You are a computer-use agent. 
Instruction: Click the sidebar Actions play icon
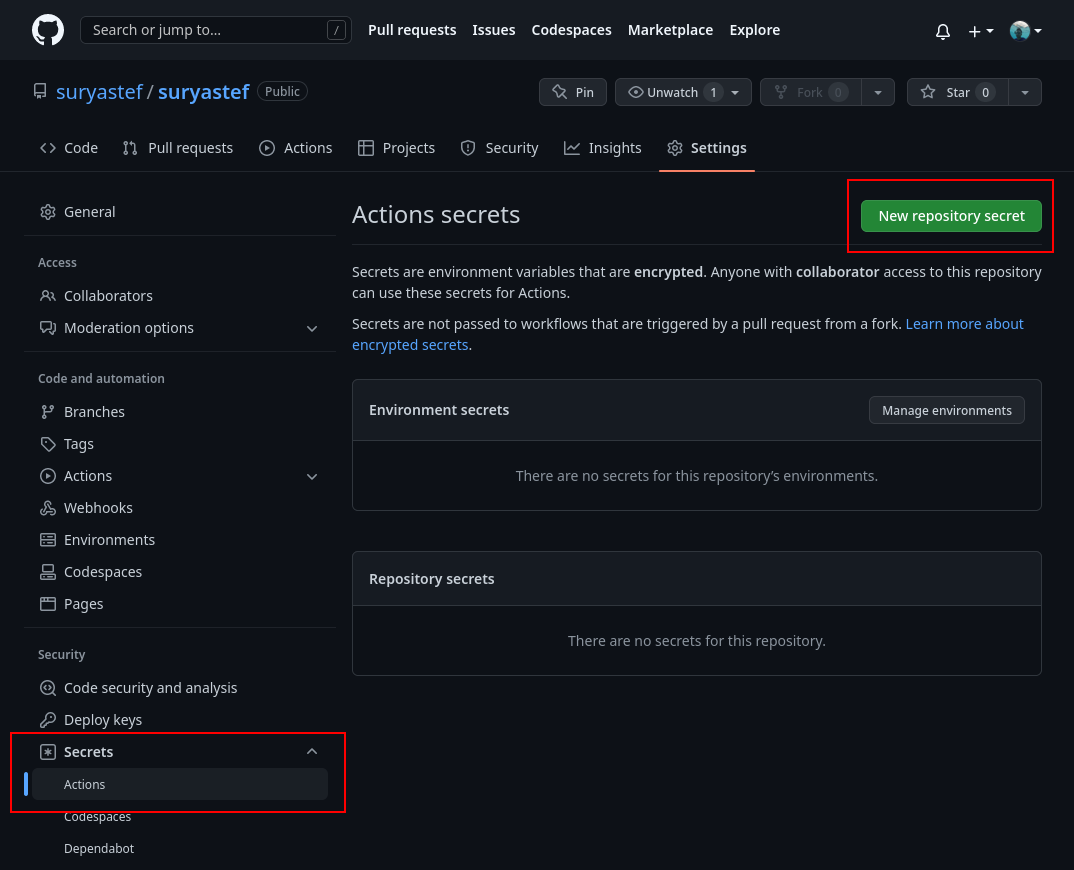48,476
